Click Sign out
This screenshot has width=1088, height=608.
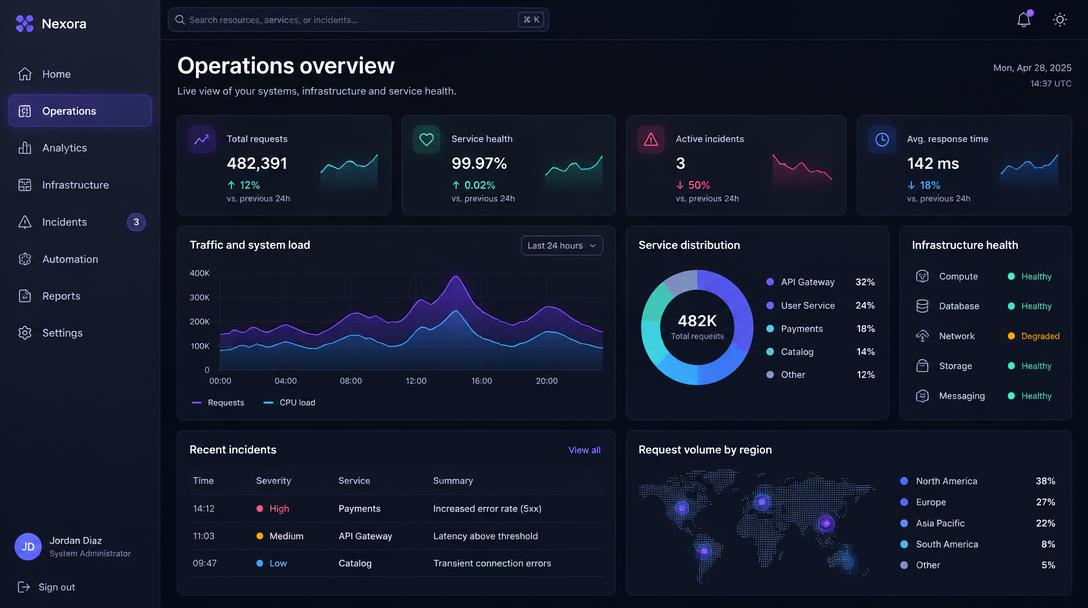pyautogui.click(x=46, y=587)
